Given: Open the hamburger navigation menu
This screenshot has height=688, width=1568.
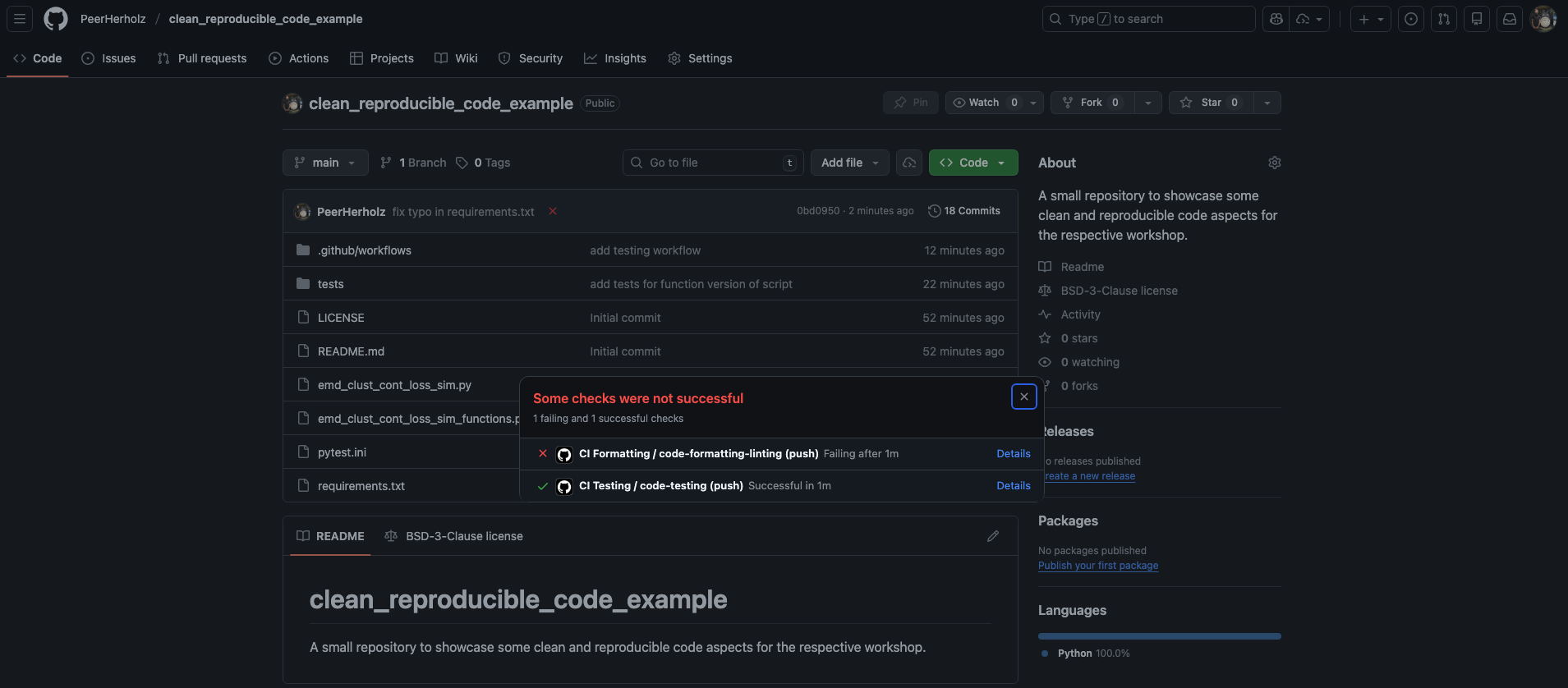Looking at the screenshot, I should [20, 19].
